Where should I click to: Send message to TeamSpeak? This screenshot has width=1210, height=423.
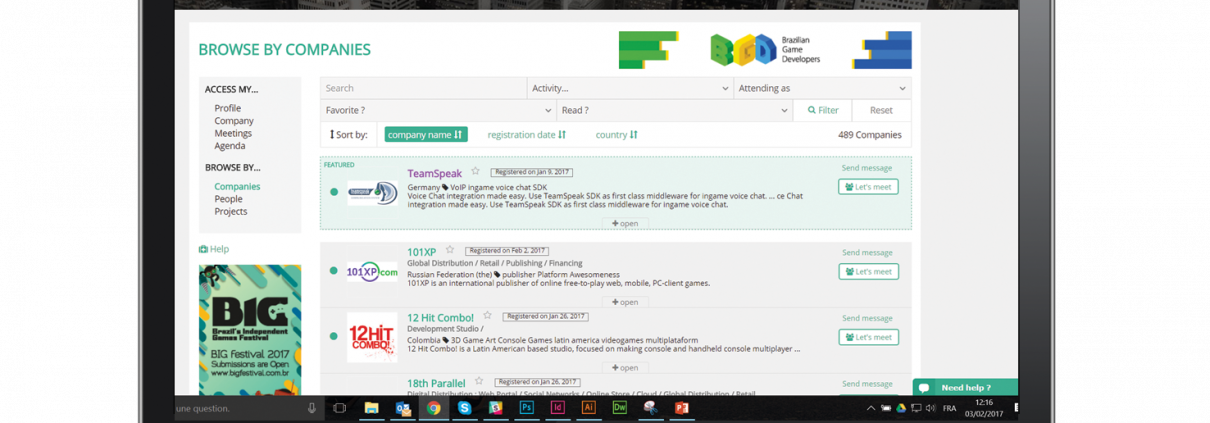[867, 168]
